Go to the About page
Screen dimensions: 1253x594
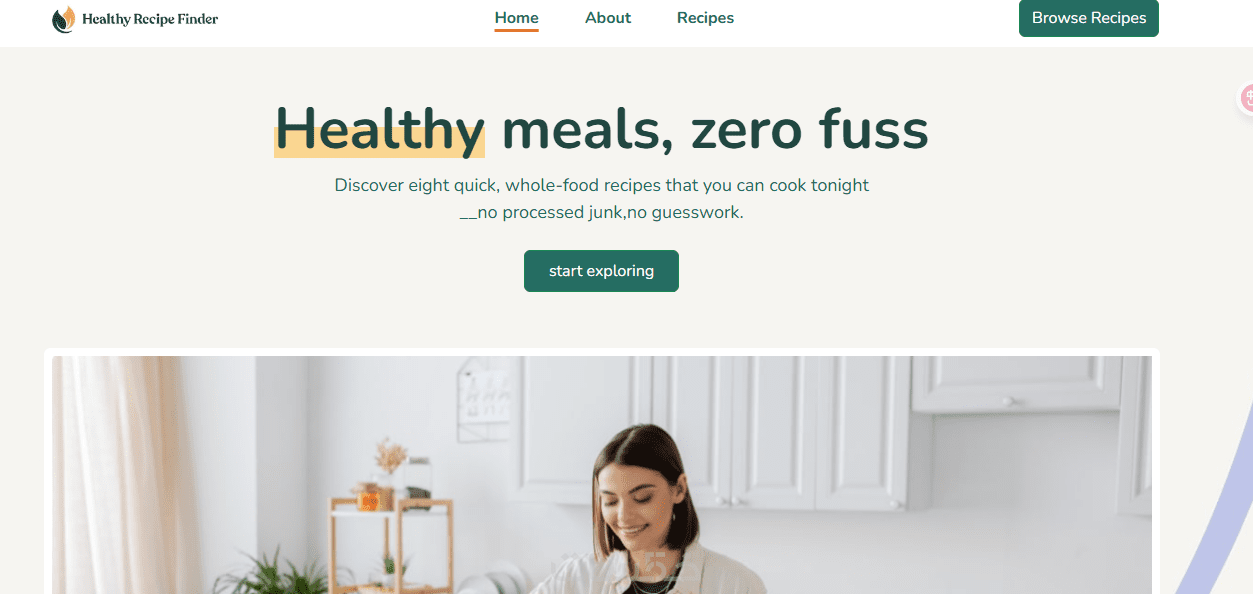(x=608, y=18)
